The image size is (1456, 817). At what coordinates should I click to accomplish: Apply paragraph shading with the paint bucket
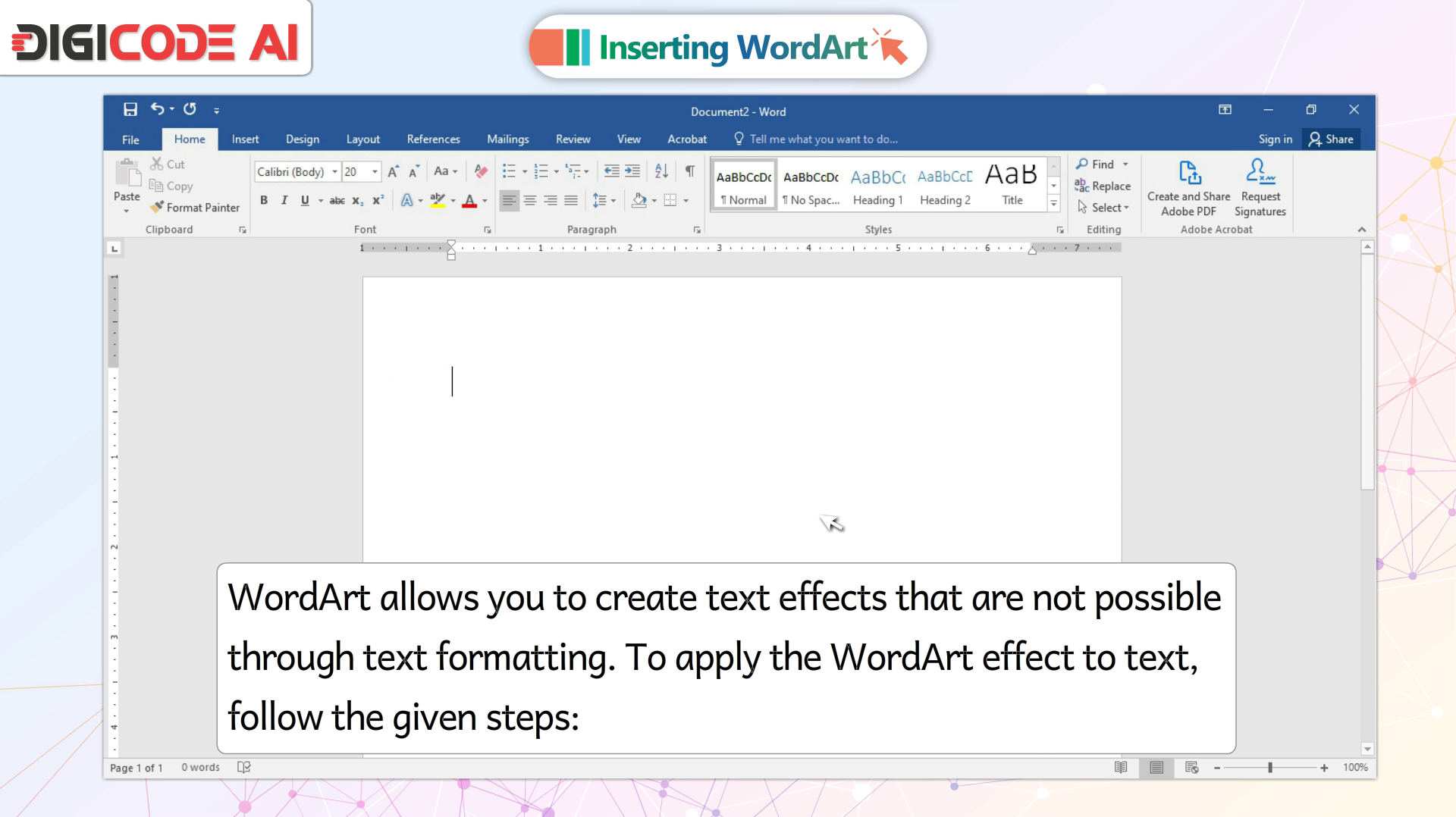pos(639,201)
